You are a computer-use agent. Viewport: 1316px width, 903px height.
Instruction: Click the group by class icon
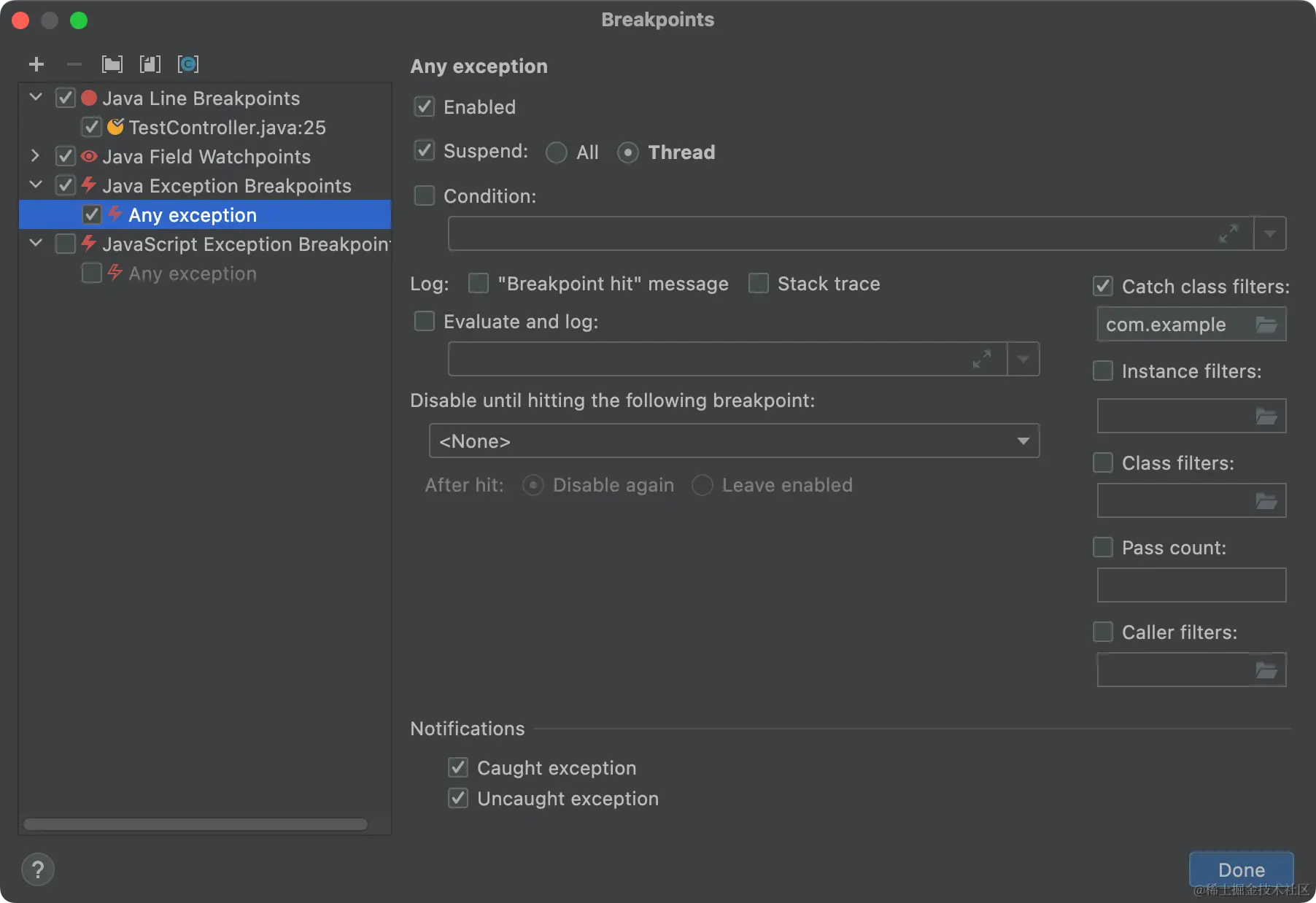[x=187, y=65]
